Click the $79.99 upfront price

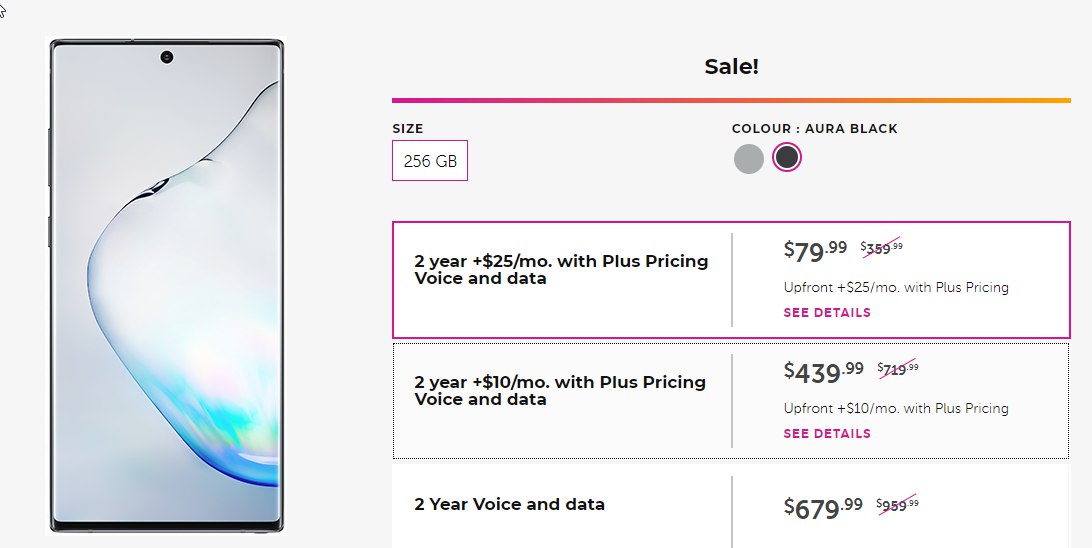pyautogui.click(x=815, y=251)
